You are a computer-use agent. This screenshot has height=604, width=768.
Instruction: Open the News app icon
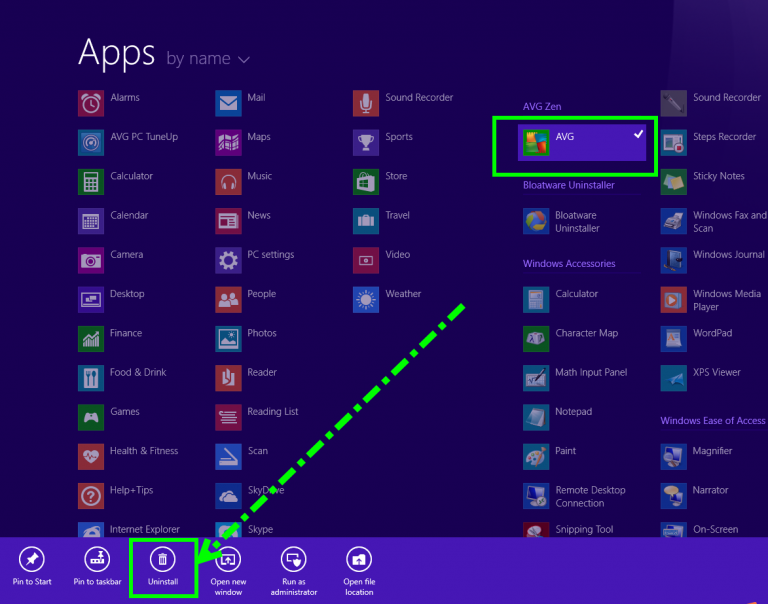pos(228,221)
